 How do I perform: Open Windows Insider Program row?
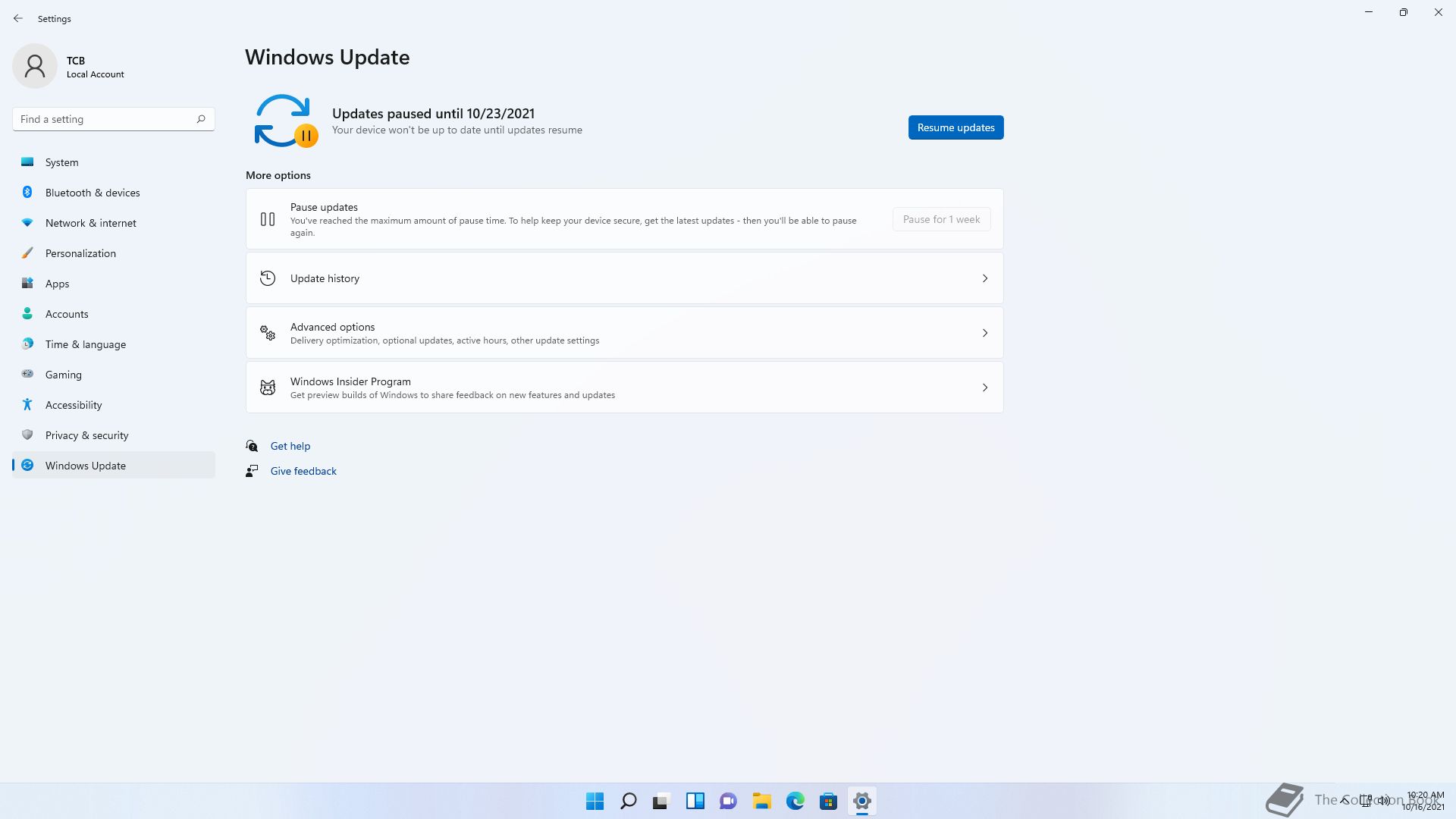(624, 388)
